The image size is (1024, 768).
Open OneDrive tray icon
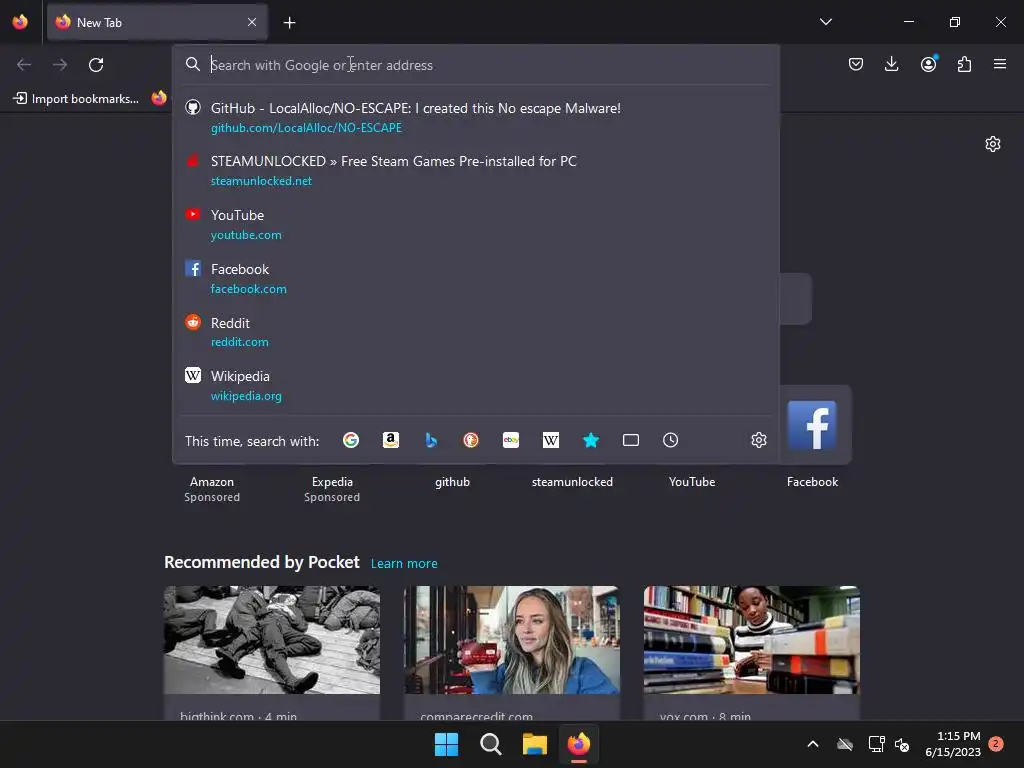click(x=845, y=744)
